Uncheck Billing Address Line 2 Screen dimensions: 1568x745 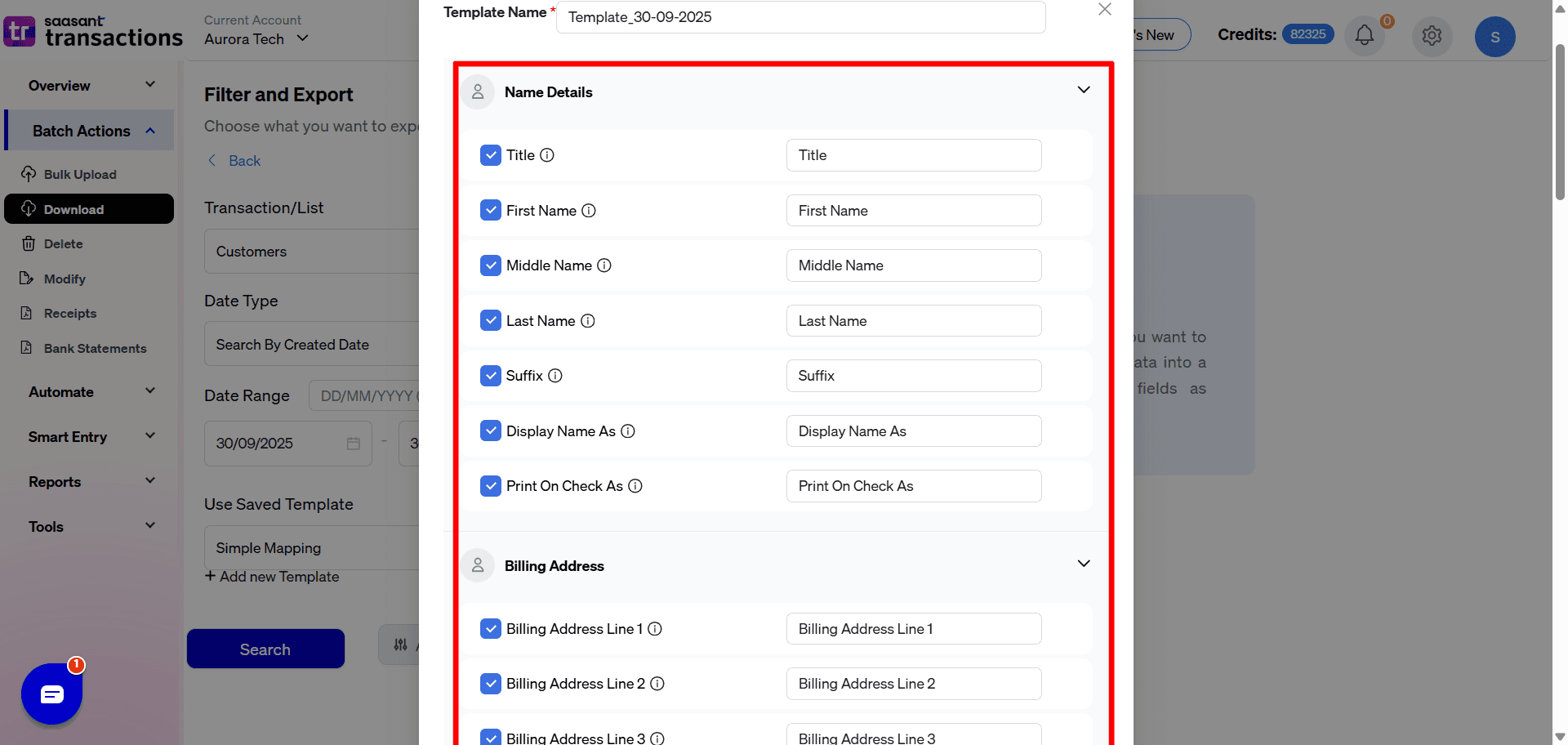click(x=491, y=683)
